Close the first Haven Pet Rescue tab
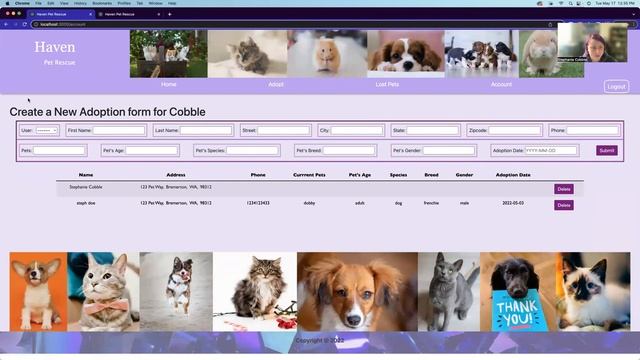The image size is (640, 360). pyautogui.click(x=91, y=14)
